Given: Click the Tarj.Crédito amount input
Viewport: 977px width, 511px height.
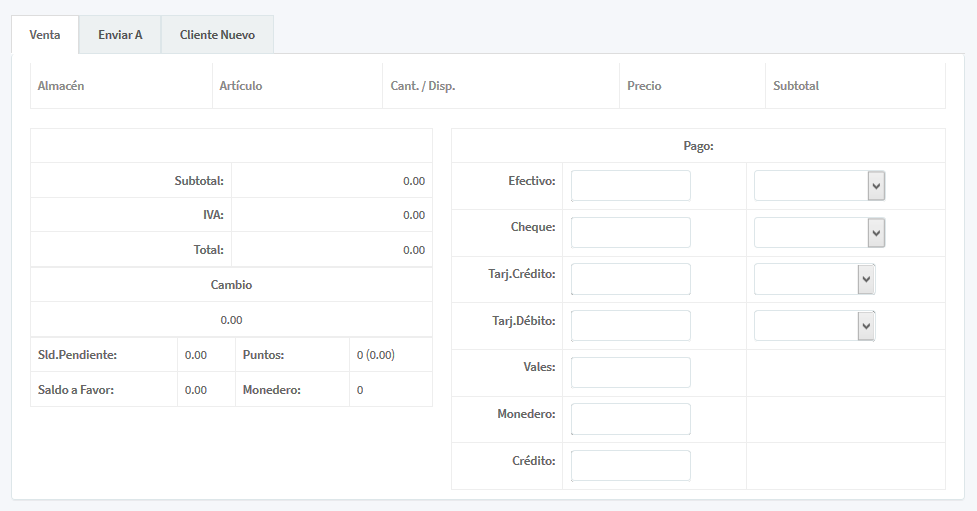Looking at the screenshot, I should pyautogui.click(x=630, y=279).
